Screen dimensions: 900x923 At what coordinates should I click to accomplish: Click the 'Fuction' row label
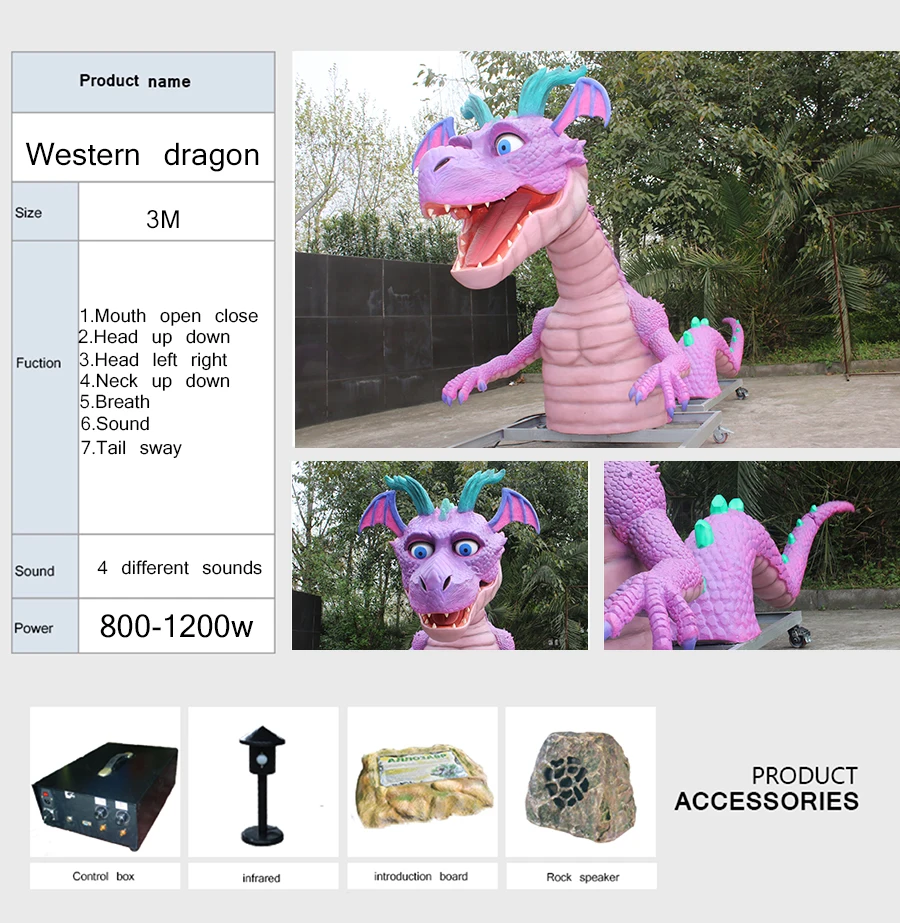point(38,363)
